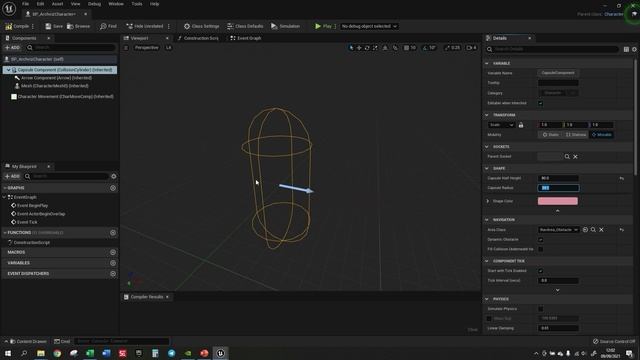This screenshot has width=640, height=360.
Task: Open the Find tool in the toolbar
Action: tap(109, 26)
